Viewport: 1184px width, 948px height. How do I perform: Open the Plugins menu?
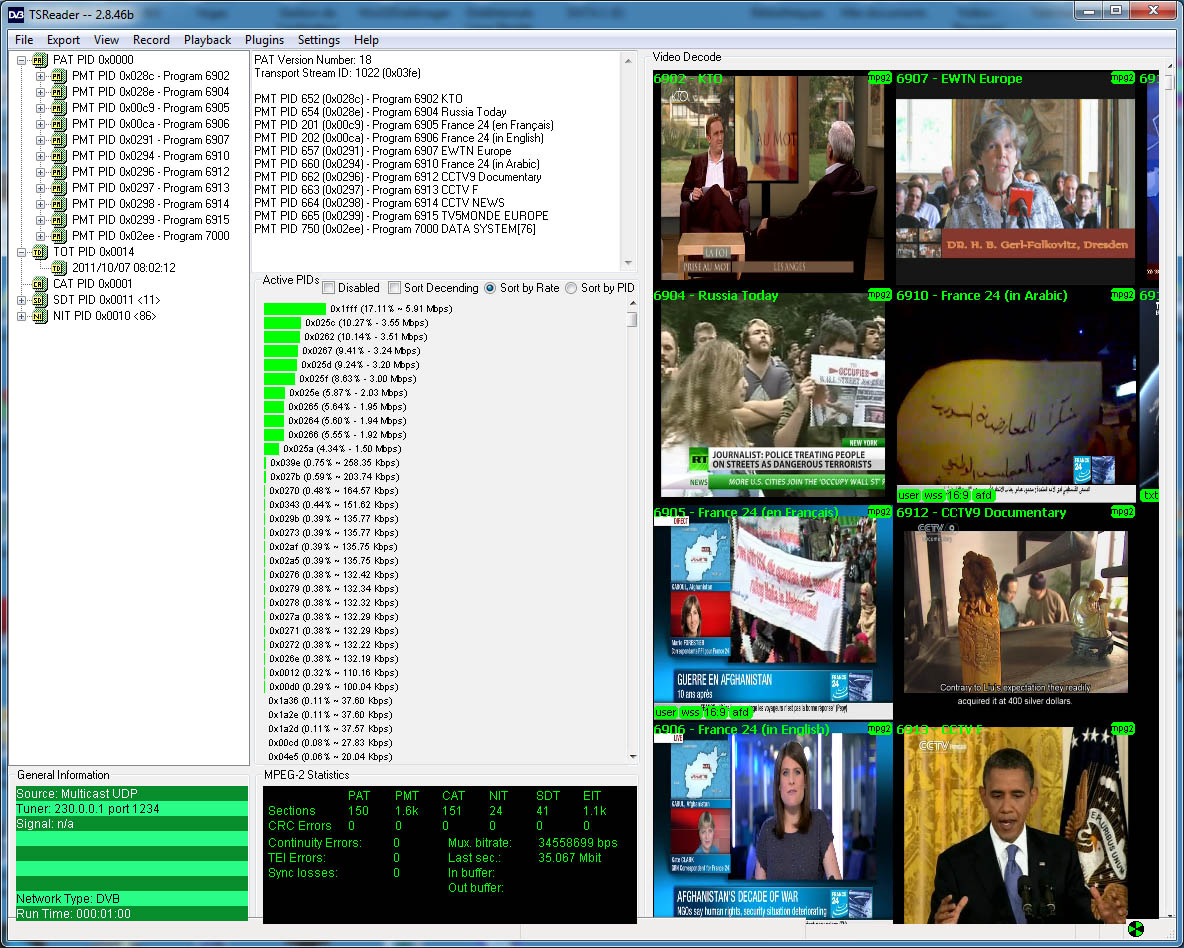(264, 40)
